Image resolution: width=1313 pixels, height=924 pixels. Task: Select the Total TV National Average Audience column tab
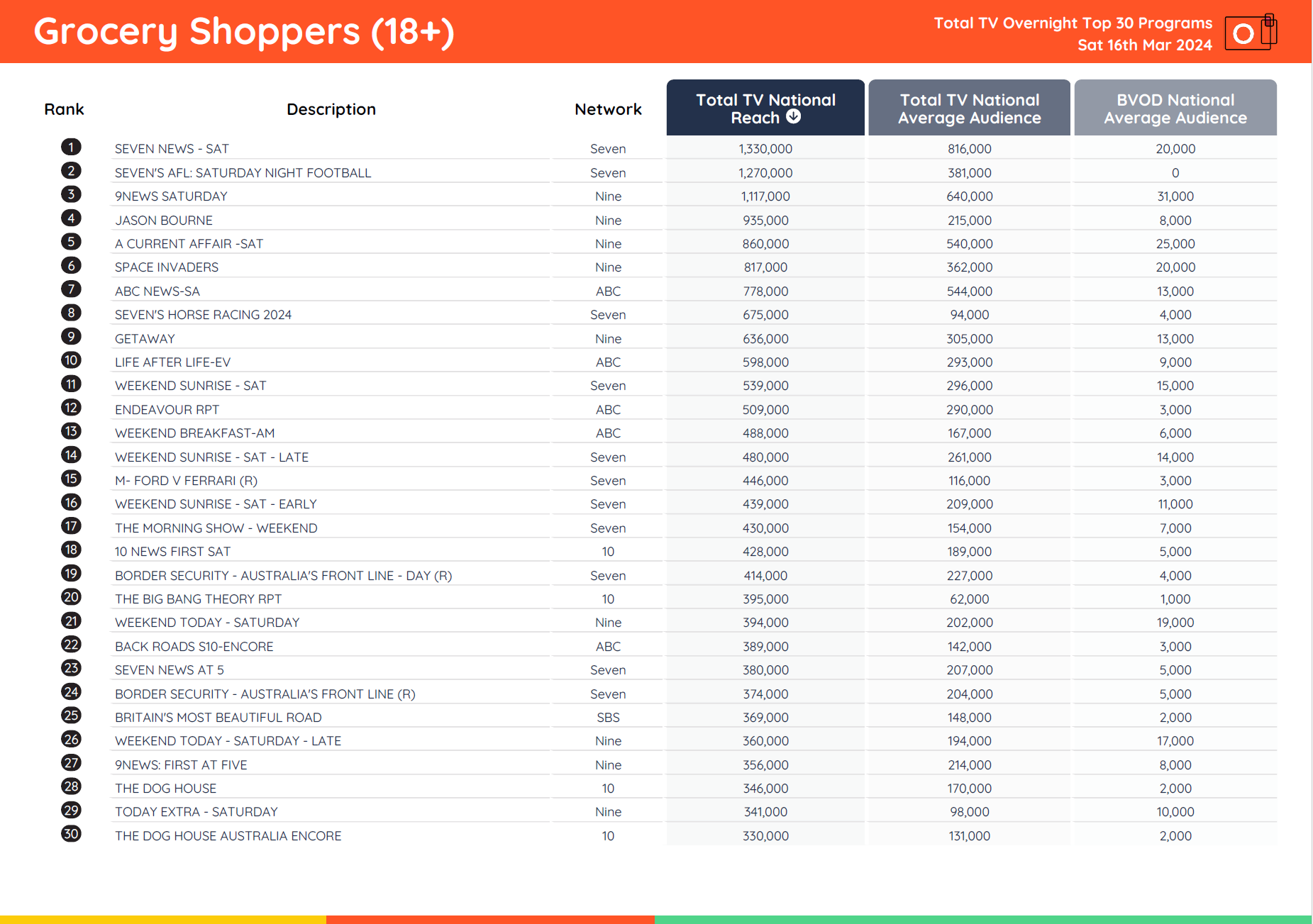[x=969, y=108]
